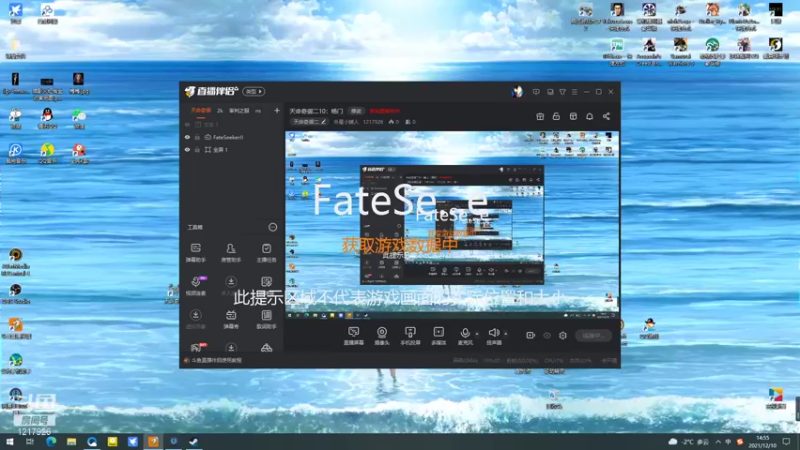Viewport: 800px width, 450px height.
Task: Open the Windows Start menu
Action: [x=10, y=441]
